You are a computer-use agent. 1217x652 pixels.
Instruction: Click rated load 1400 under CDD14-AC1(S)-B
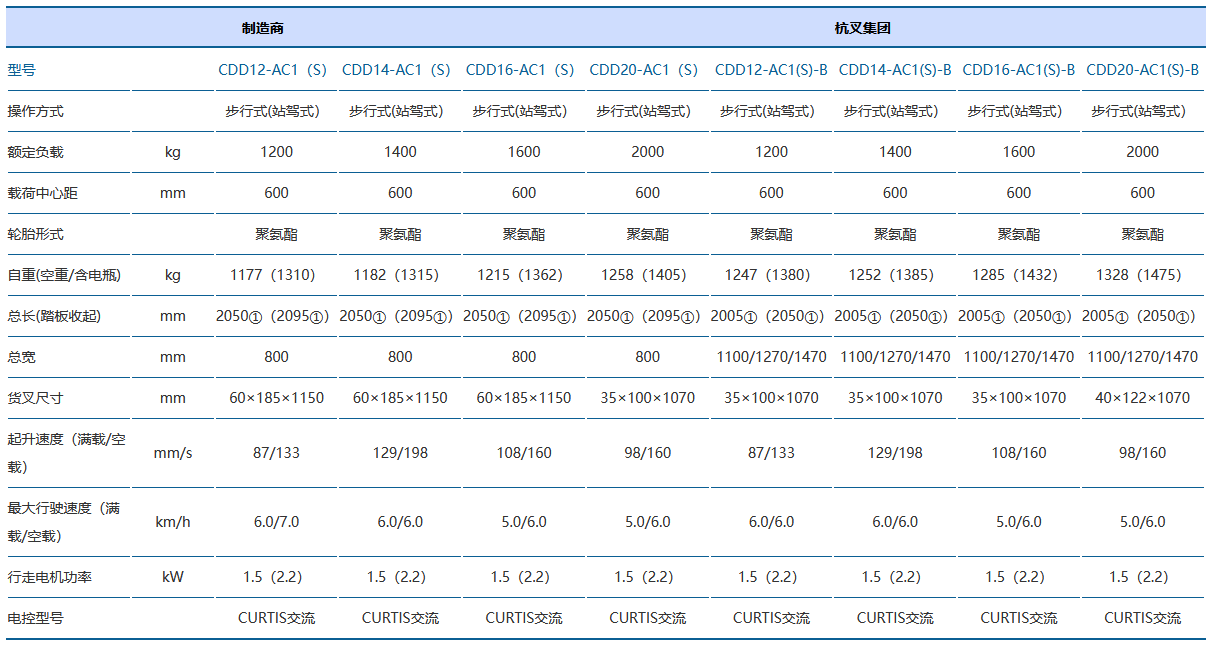(895, 152)
